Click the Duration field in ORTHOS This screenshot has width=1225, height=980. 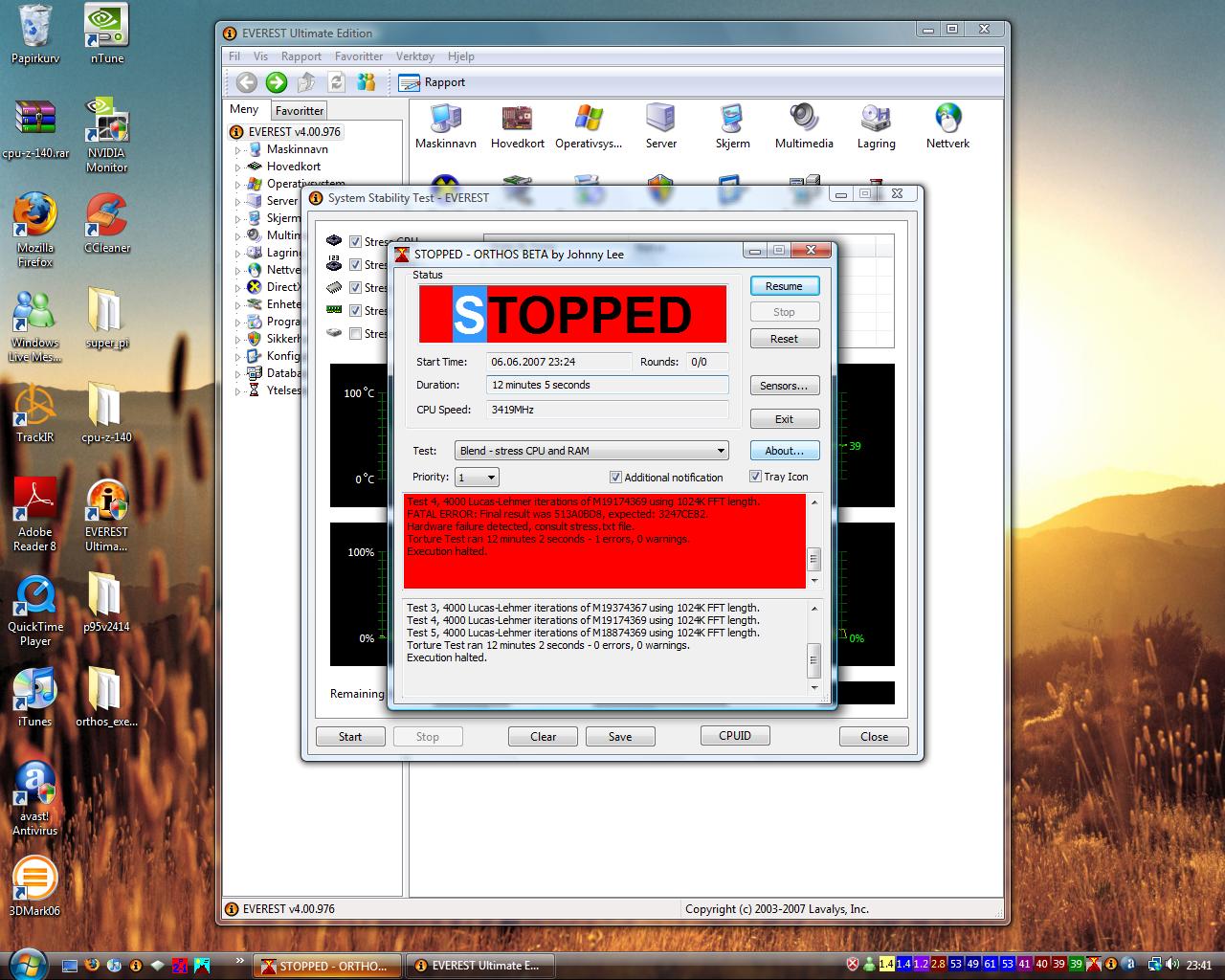point(607,385)
